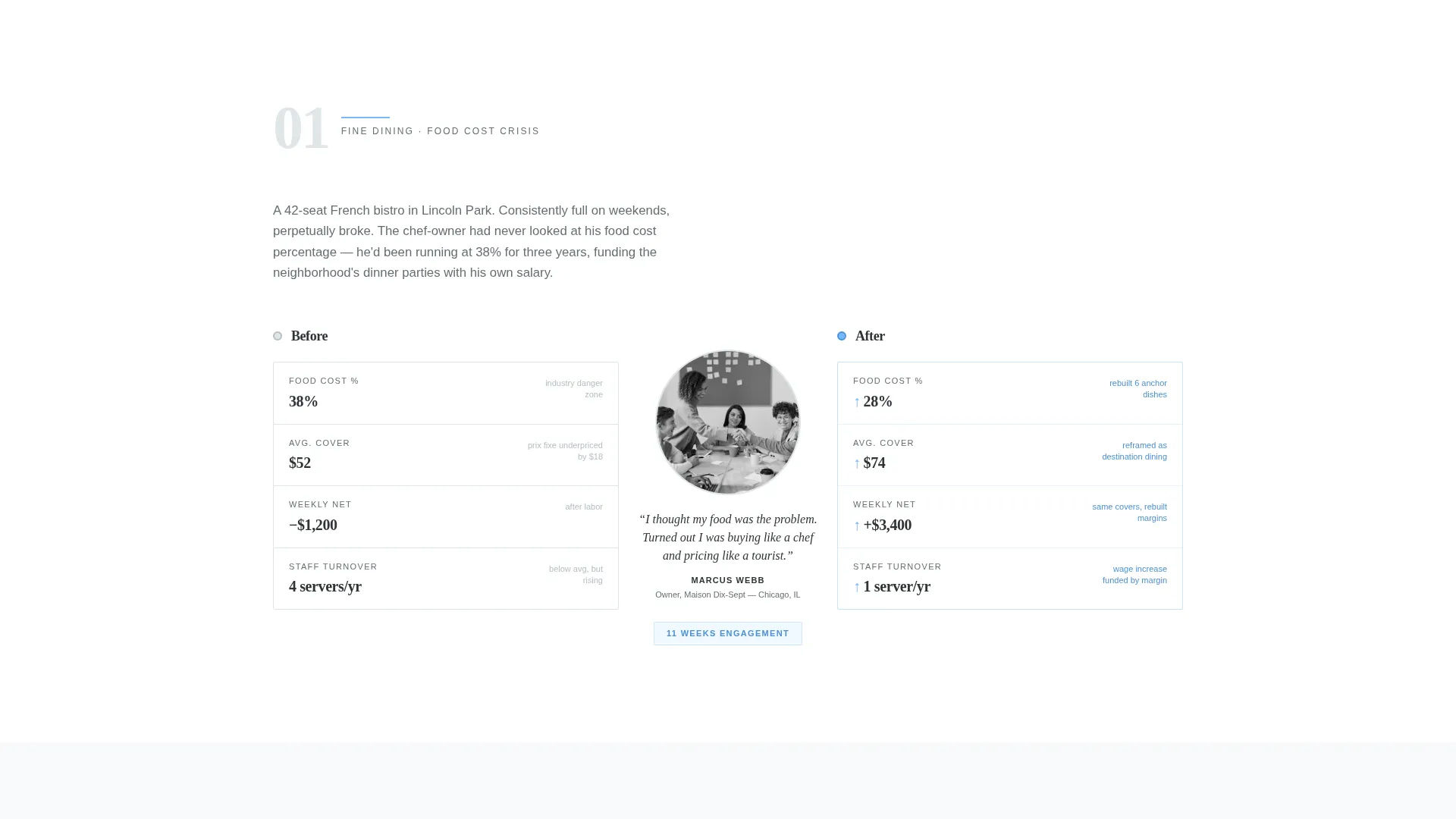Click the reframed as destination dining note
Viewport: 1456px width, 819px height.
click(1134, 450)
